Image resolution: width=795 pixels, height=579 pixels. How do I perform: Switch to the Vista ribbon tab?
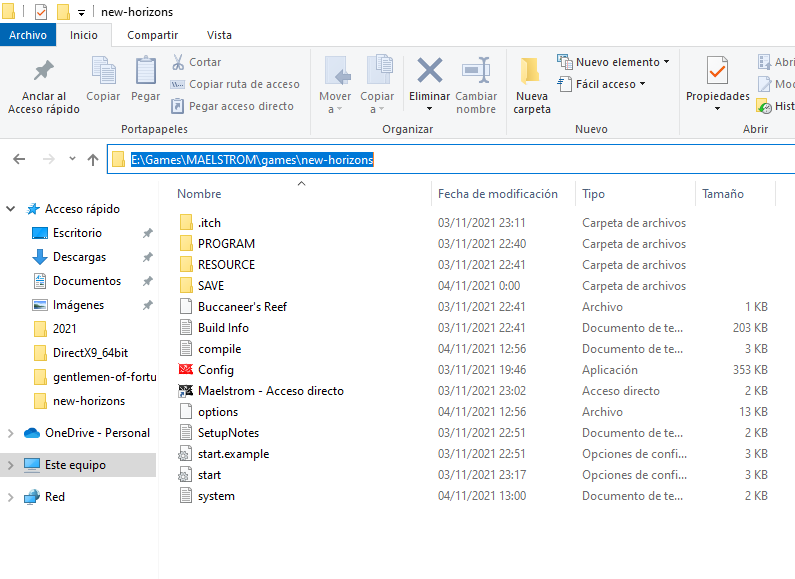(219, 35)
